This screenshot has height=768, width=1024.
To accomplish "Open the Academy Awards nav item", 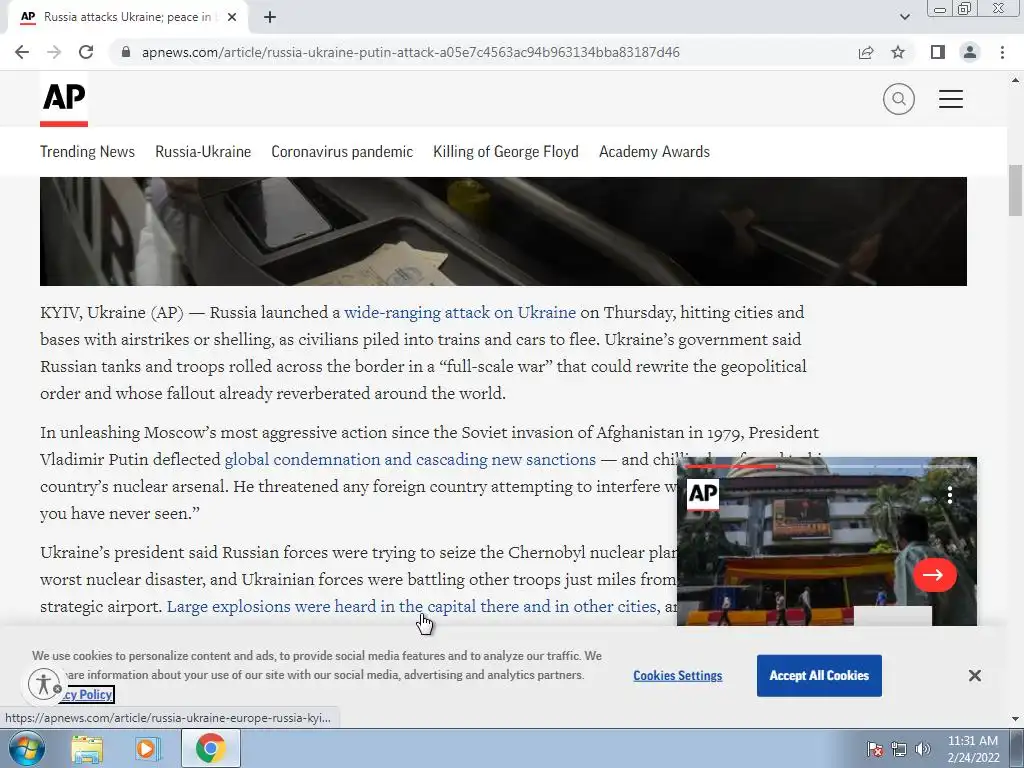I will pyautogui.click(x=654, y=152).
